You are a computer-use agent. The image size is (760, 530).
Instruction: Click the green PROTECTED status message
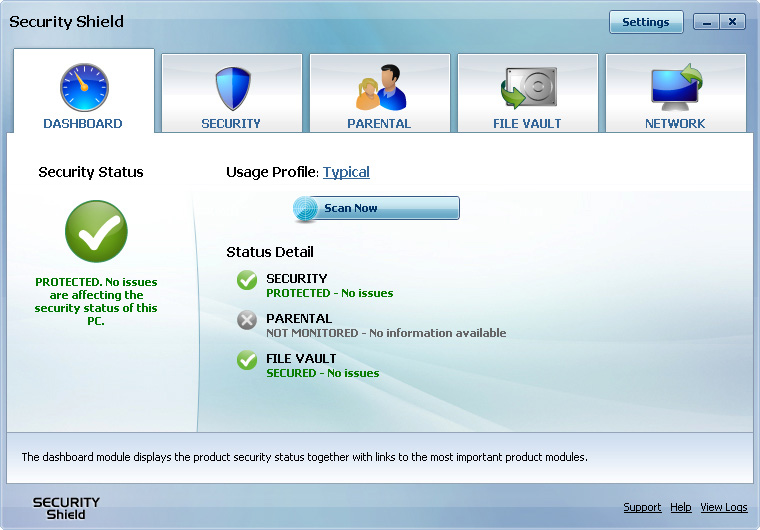click(96, 301)
